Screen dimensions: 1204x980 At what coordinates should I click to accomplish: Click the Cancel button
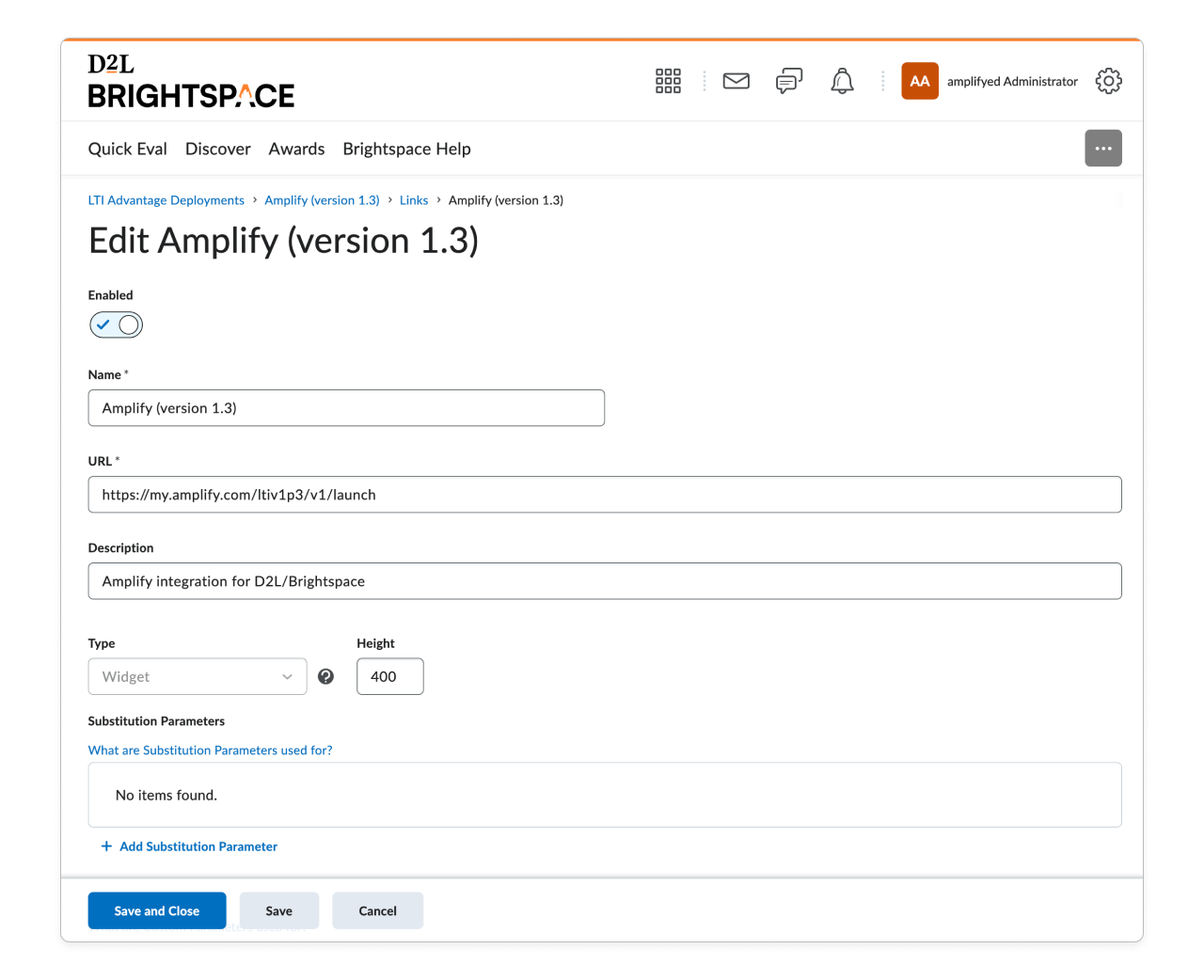(377, 910)
